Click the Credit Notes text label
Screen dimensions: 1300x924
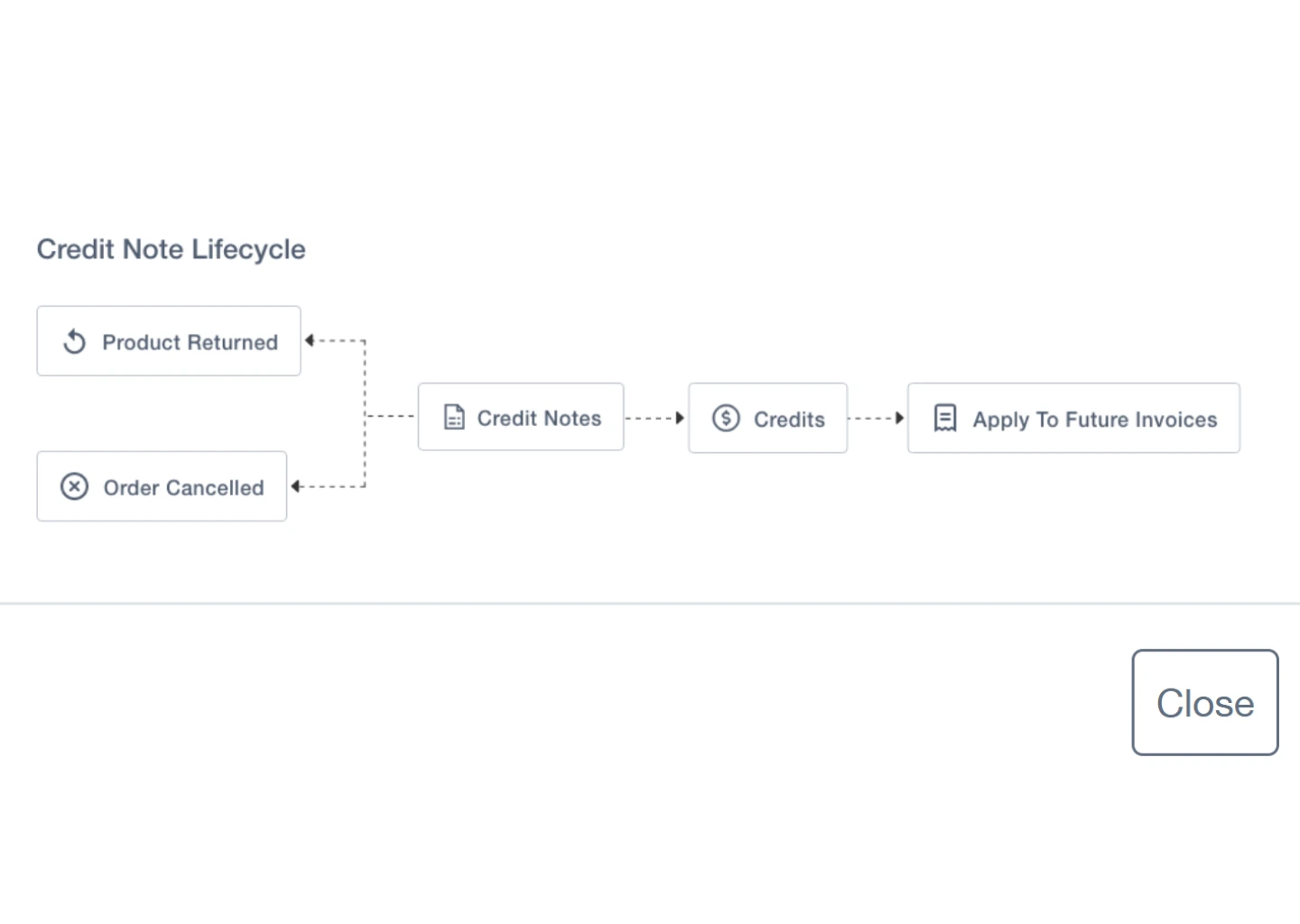click(x=539, y=418)
